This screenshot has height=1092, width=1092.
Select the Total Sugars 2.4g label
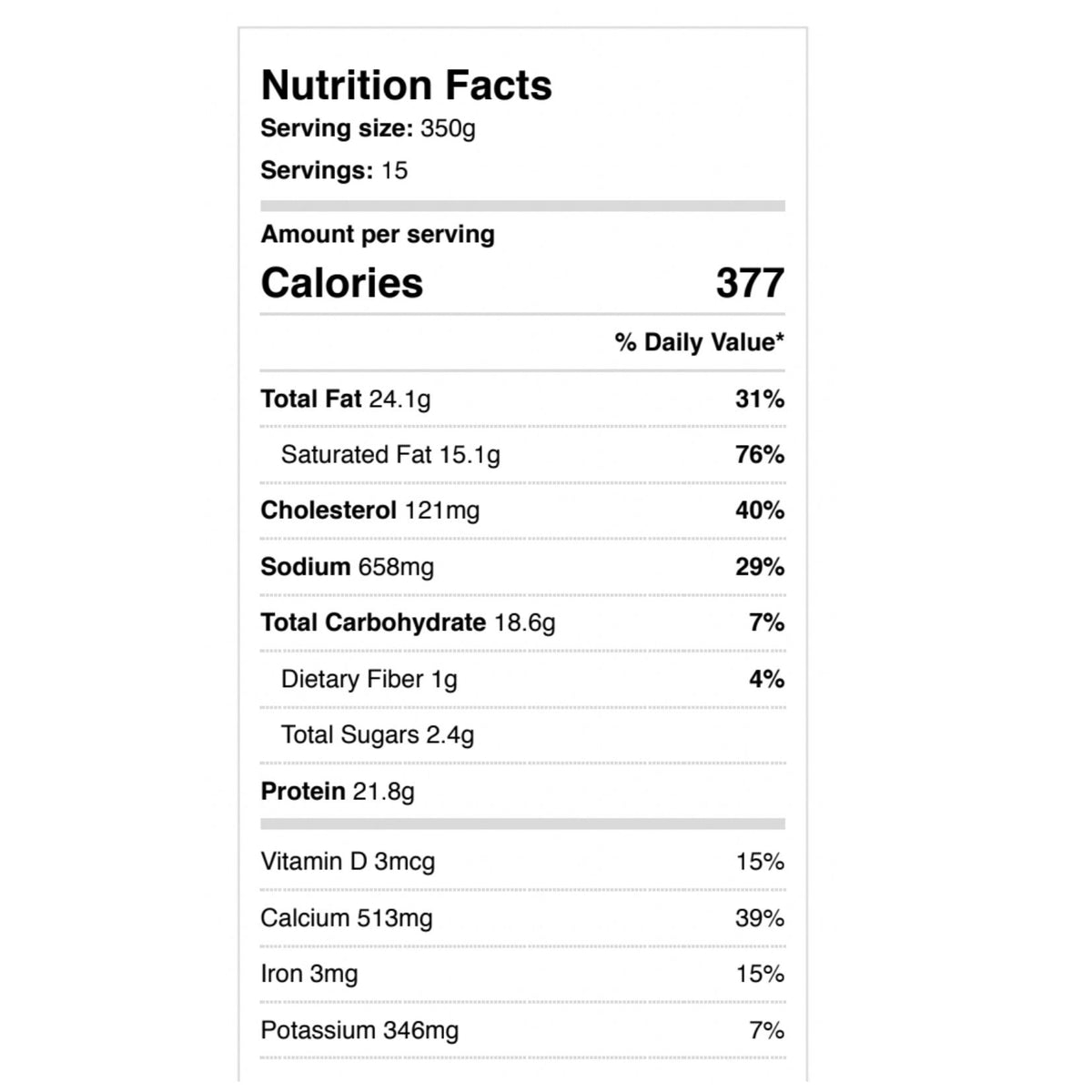[x=378, y=734]
